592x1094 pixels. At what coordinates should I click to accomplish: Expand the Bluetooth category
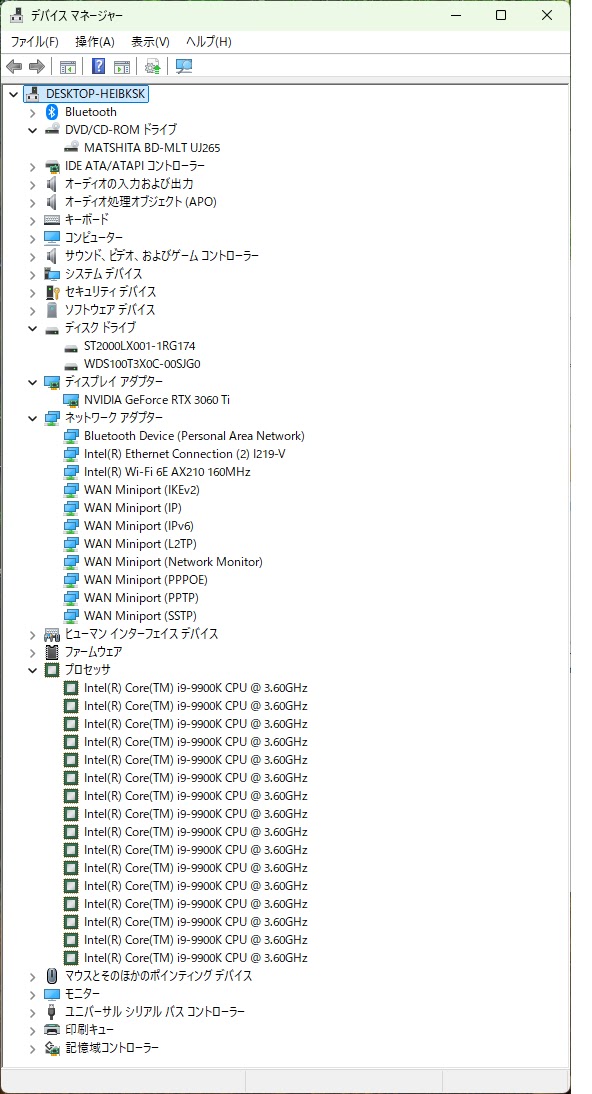[32, 112]
